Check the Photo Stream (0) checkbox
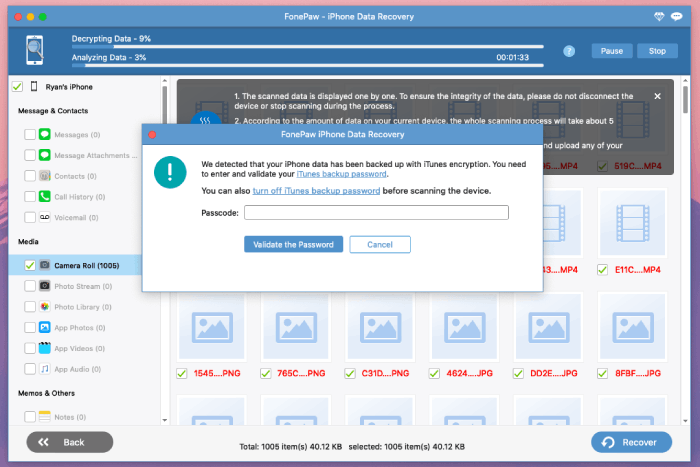This screenshot has width=700, height=467. [x=30, y=286]
